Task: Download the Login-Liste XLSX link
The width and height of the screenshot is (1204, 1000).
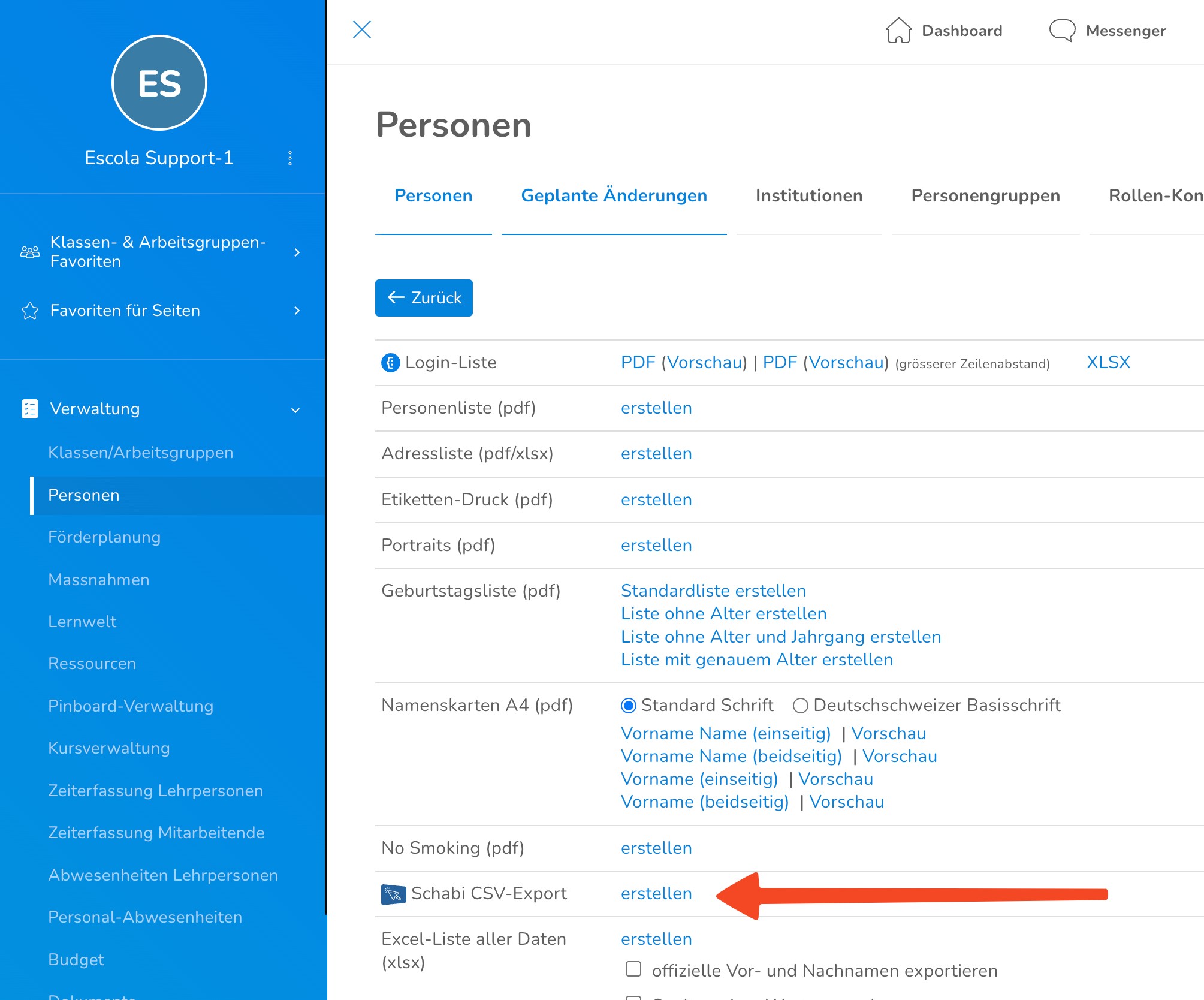Action: (1108, 362)
